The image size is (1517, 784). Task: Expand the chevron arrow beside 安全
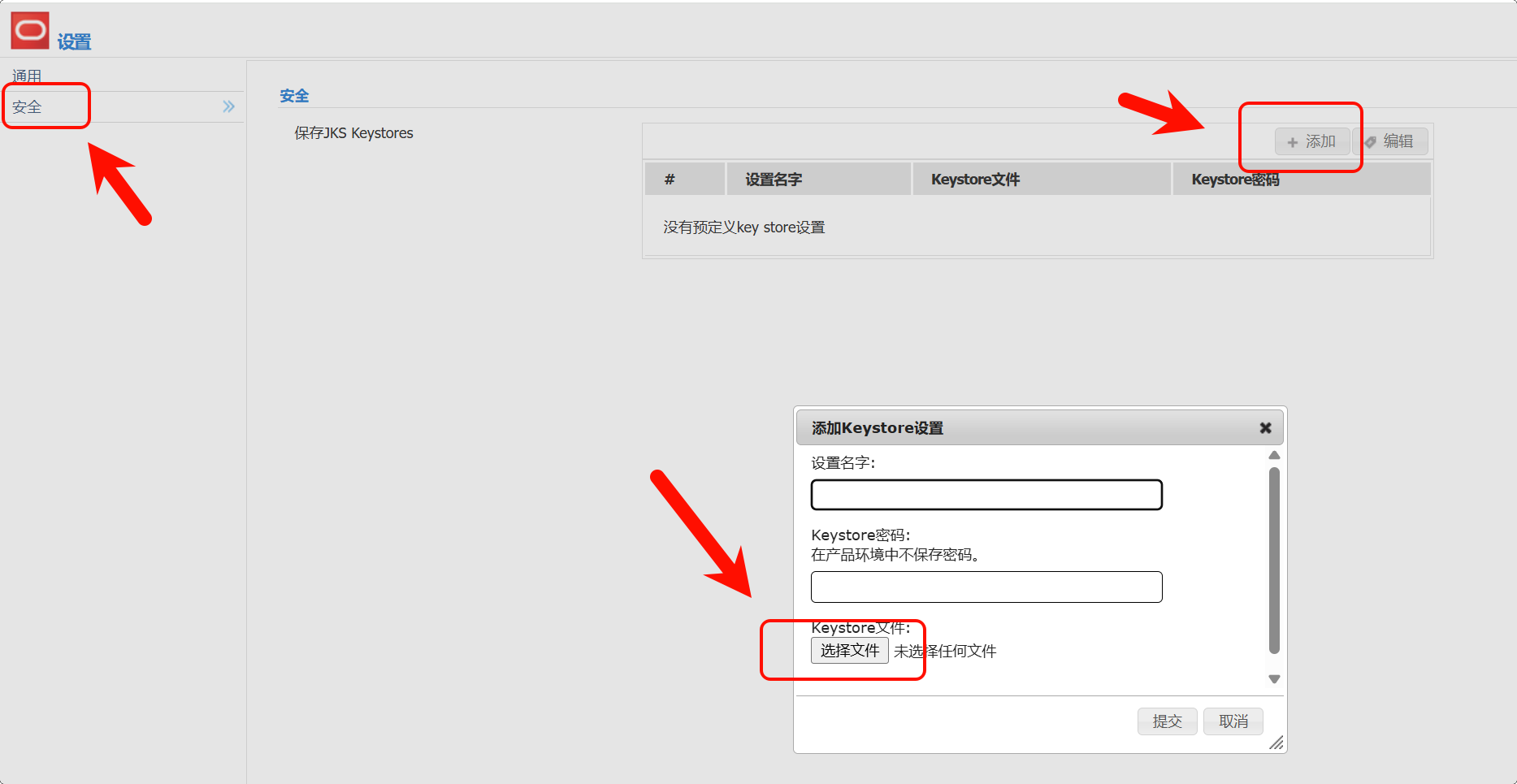click(x=228, y=107)
